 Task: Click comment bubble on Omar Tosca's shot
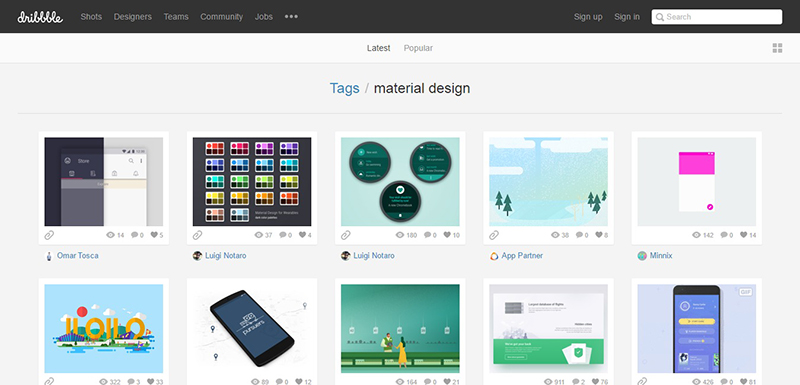point(135,235)
